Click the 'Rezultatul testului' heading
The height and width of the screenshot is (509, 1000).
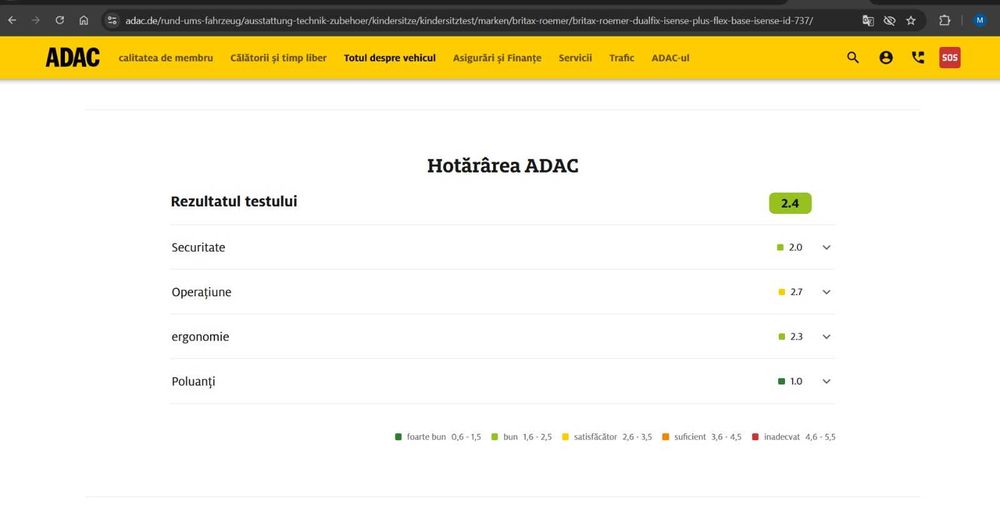[234, 202]
